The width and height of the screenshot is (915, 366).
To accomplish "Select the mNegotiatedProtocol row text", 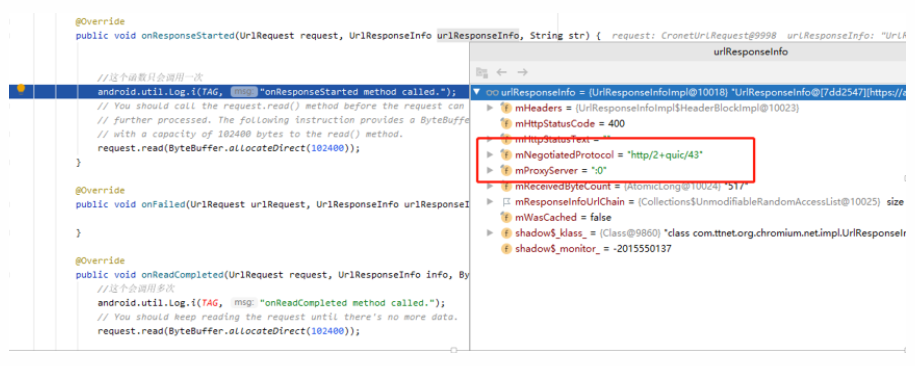I will [x=608, y=155].
